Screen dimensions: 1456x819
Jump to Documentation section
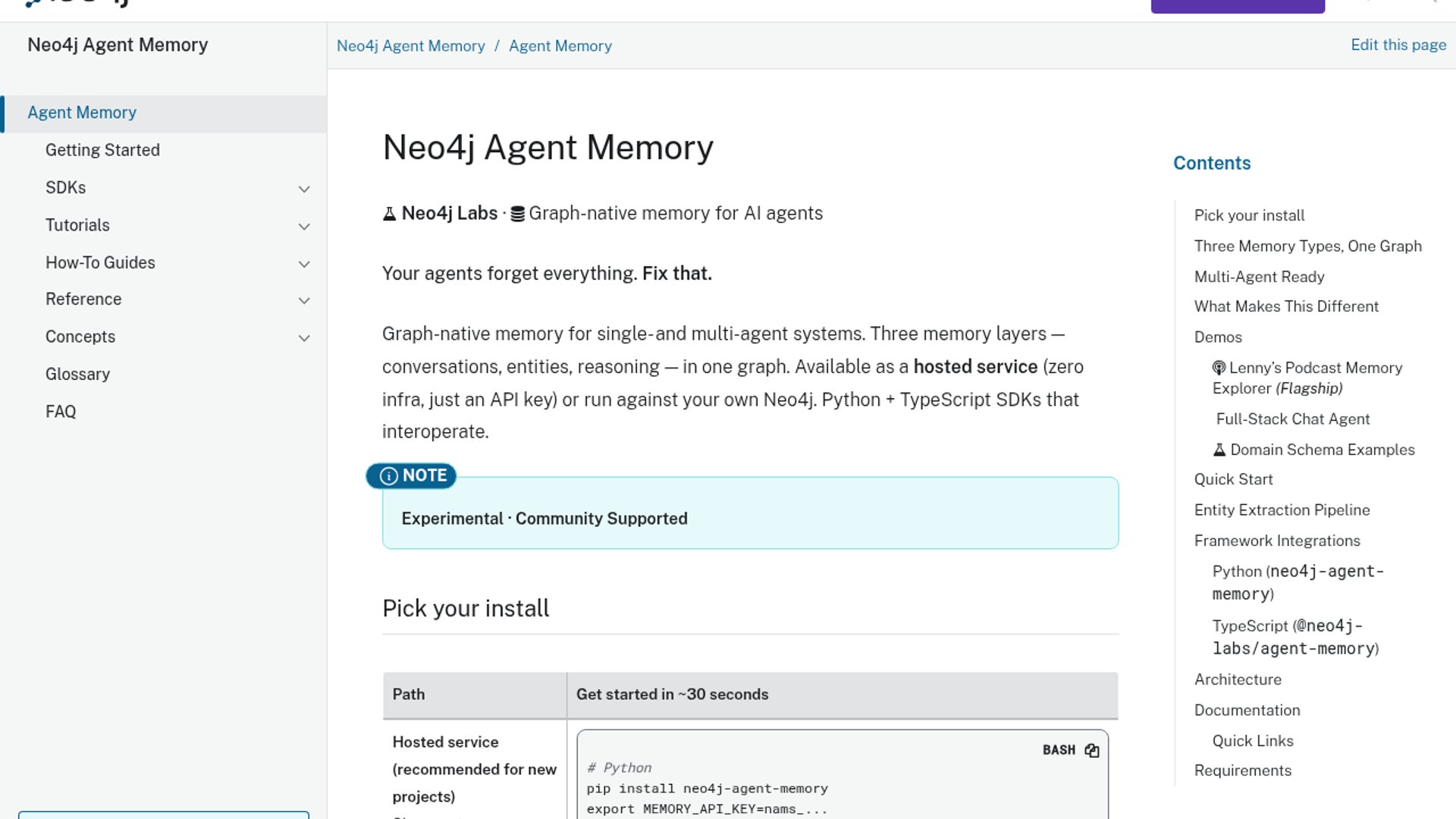tap(1247, 711)
